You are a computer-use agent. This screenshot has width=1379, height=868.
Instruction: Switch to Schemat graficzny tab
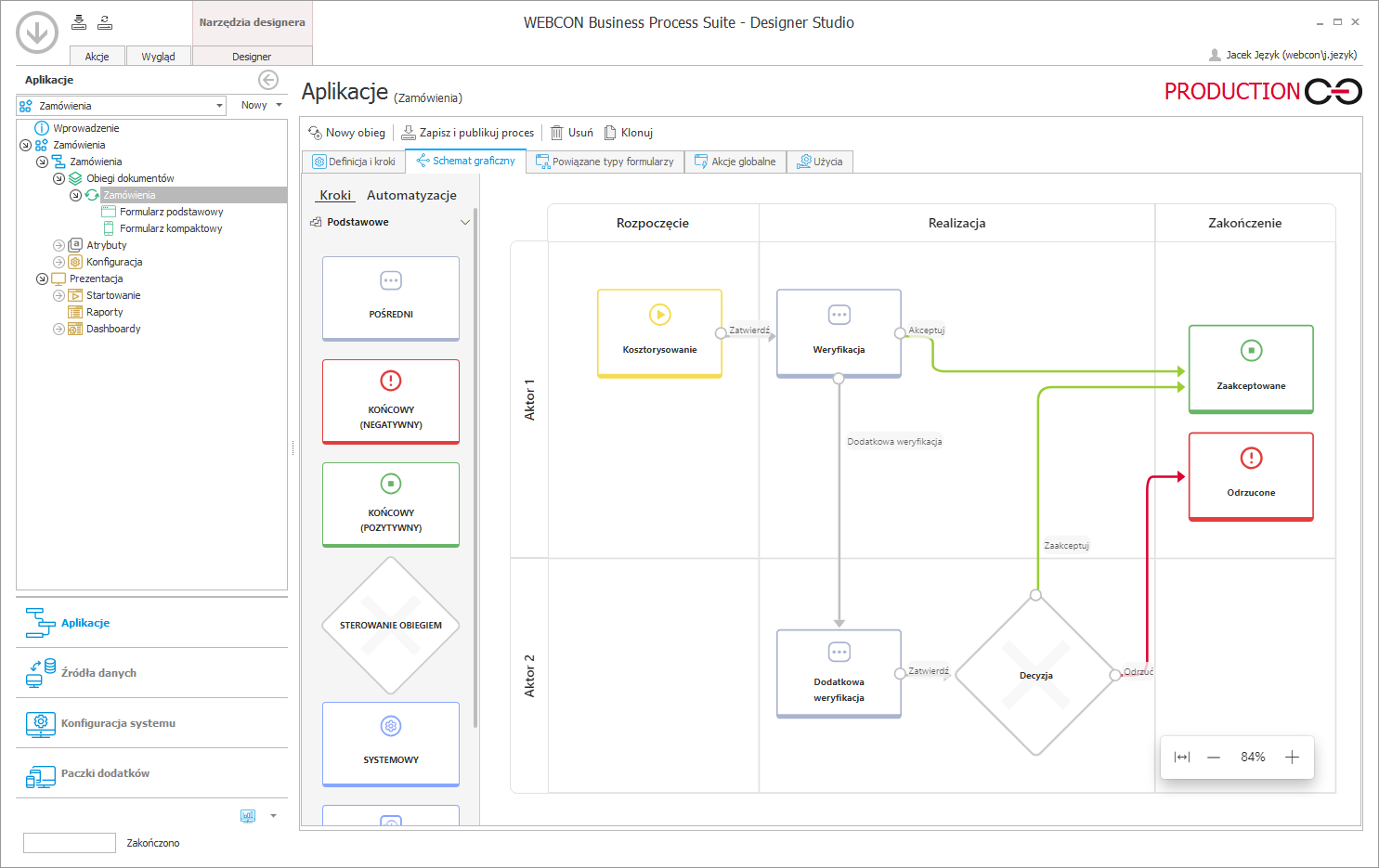[466, 161]
